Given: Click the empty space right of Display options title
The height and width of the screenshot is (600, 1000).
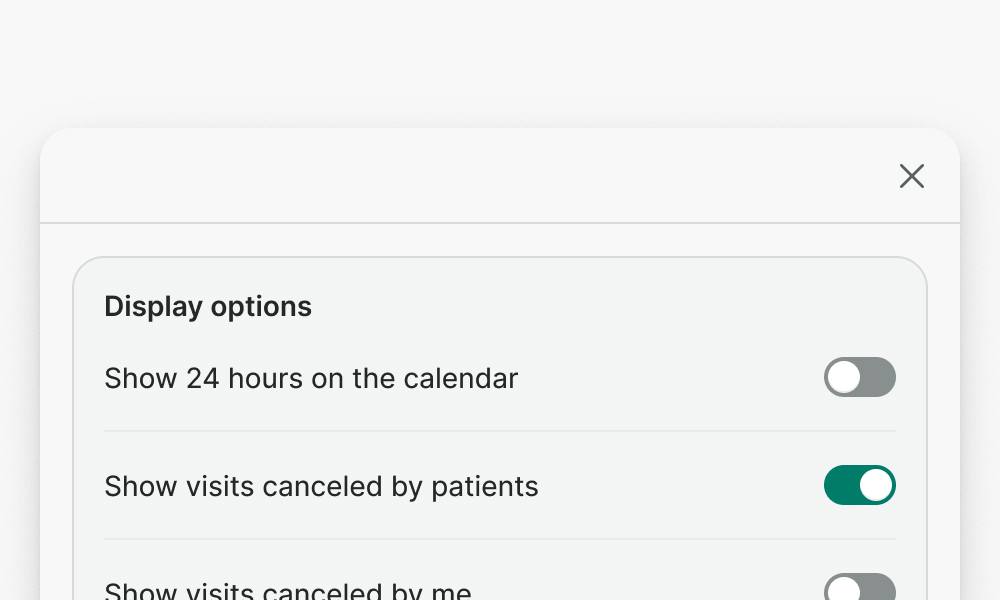Looking at the screenshot, I should click(x=600, y=306).
